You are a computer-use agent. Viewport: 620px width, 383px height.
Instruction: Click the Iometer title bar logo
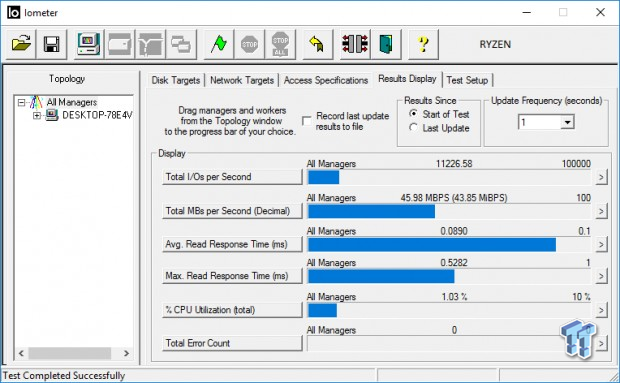(13, 13)
